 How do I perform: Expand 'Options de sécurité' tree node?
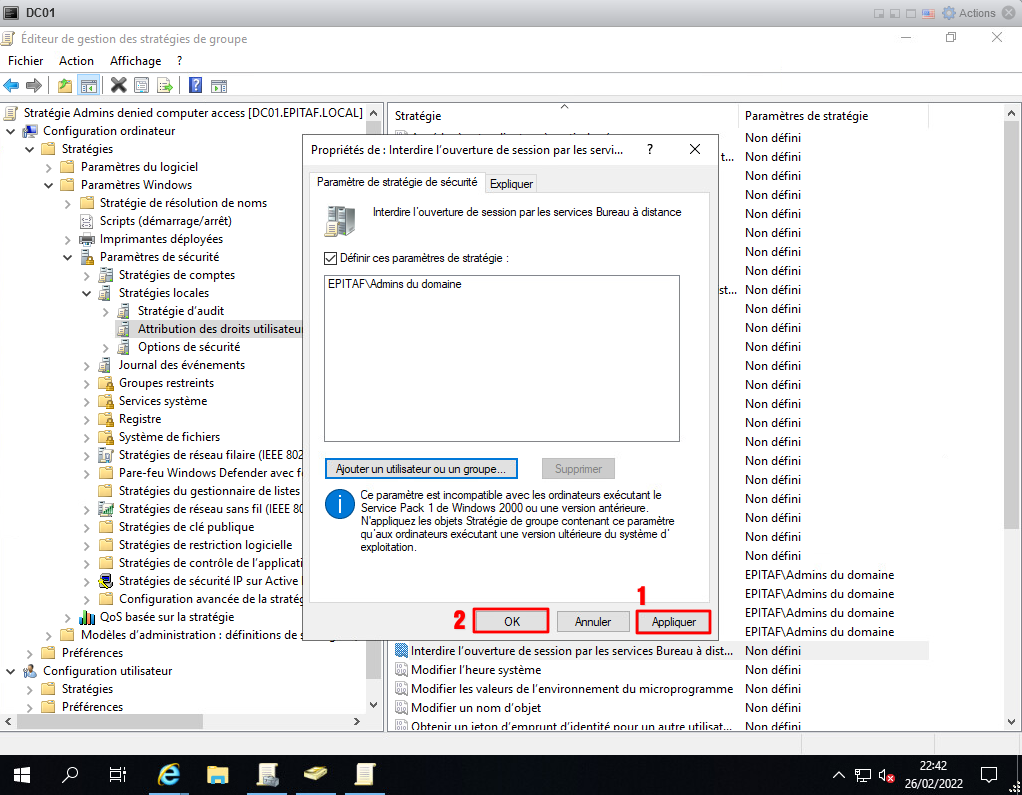[x=105, y=347]
